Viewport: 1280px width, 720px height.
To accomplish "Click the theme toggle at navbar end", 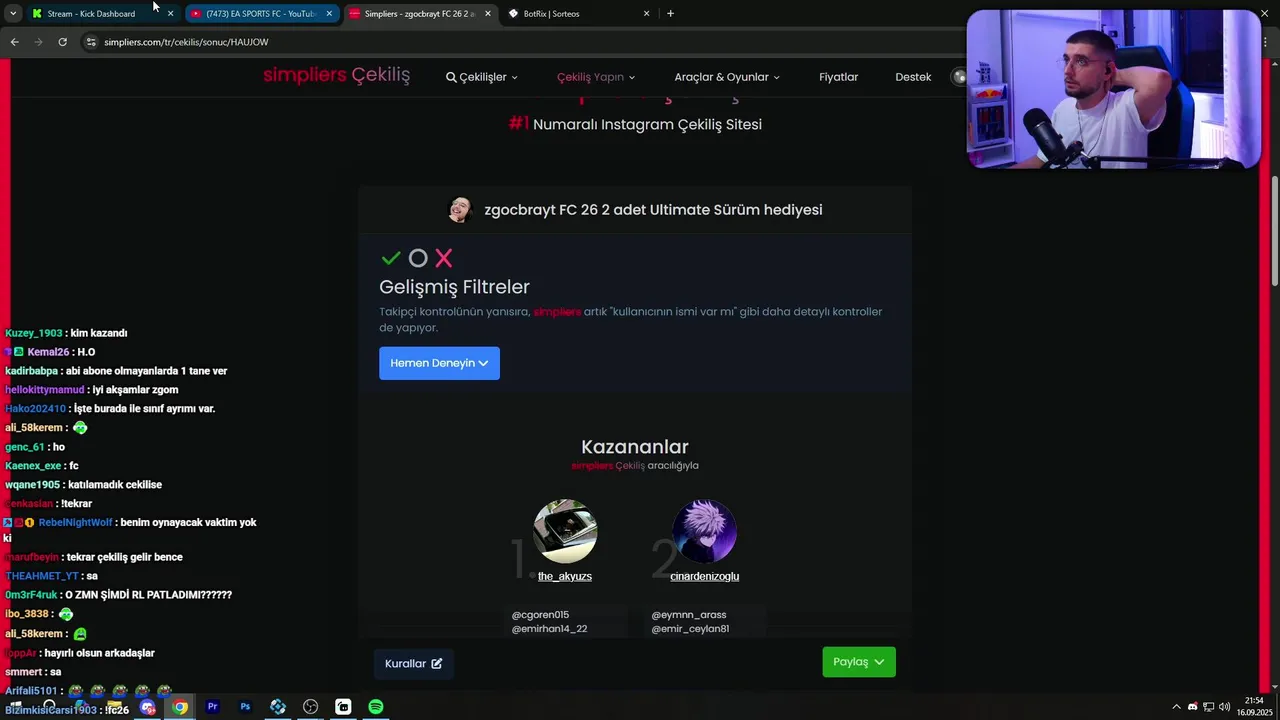I will [960, 77].
